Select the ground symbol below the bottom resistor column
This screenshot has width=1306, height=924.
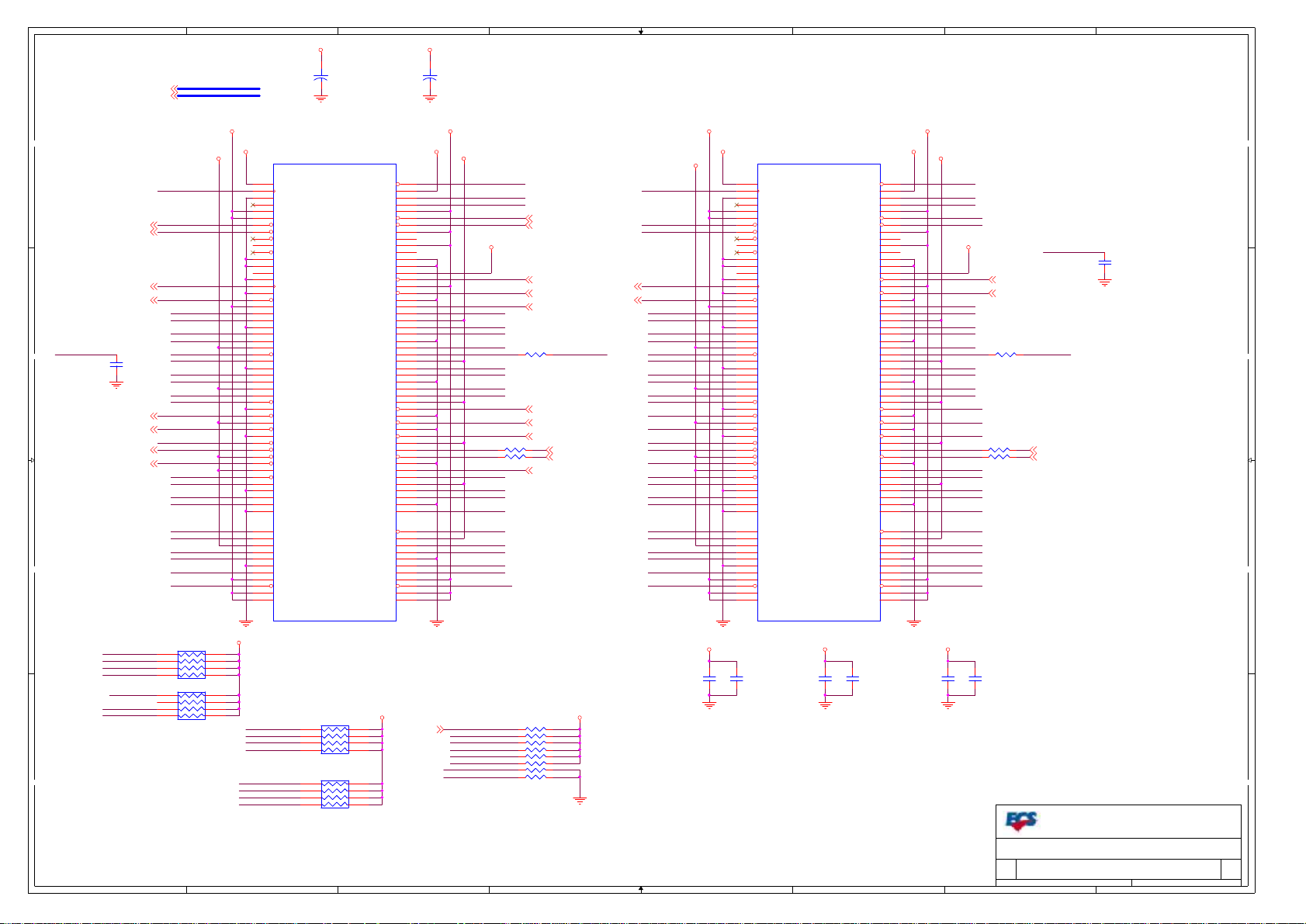tap(580, 800)
